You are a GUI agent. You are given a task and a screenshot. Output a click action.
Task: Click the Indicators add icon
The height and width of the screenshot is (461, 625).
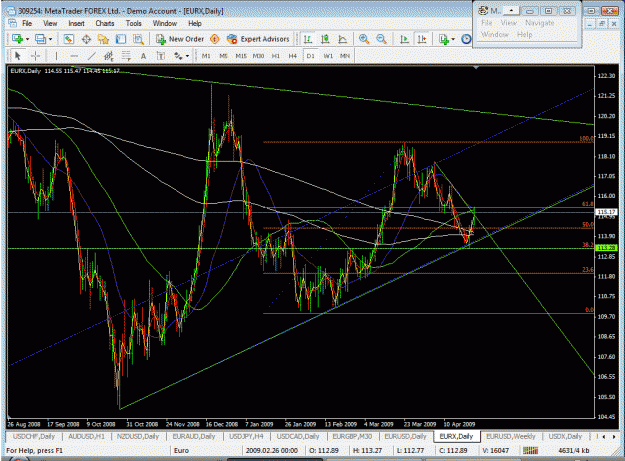[444, 39]
